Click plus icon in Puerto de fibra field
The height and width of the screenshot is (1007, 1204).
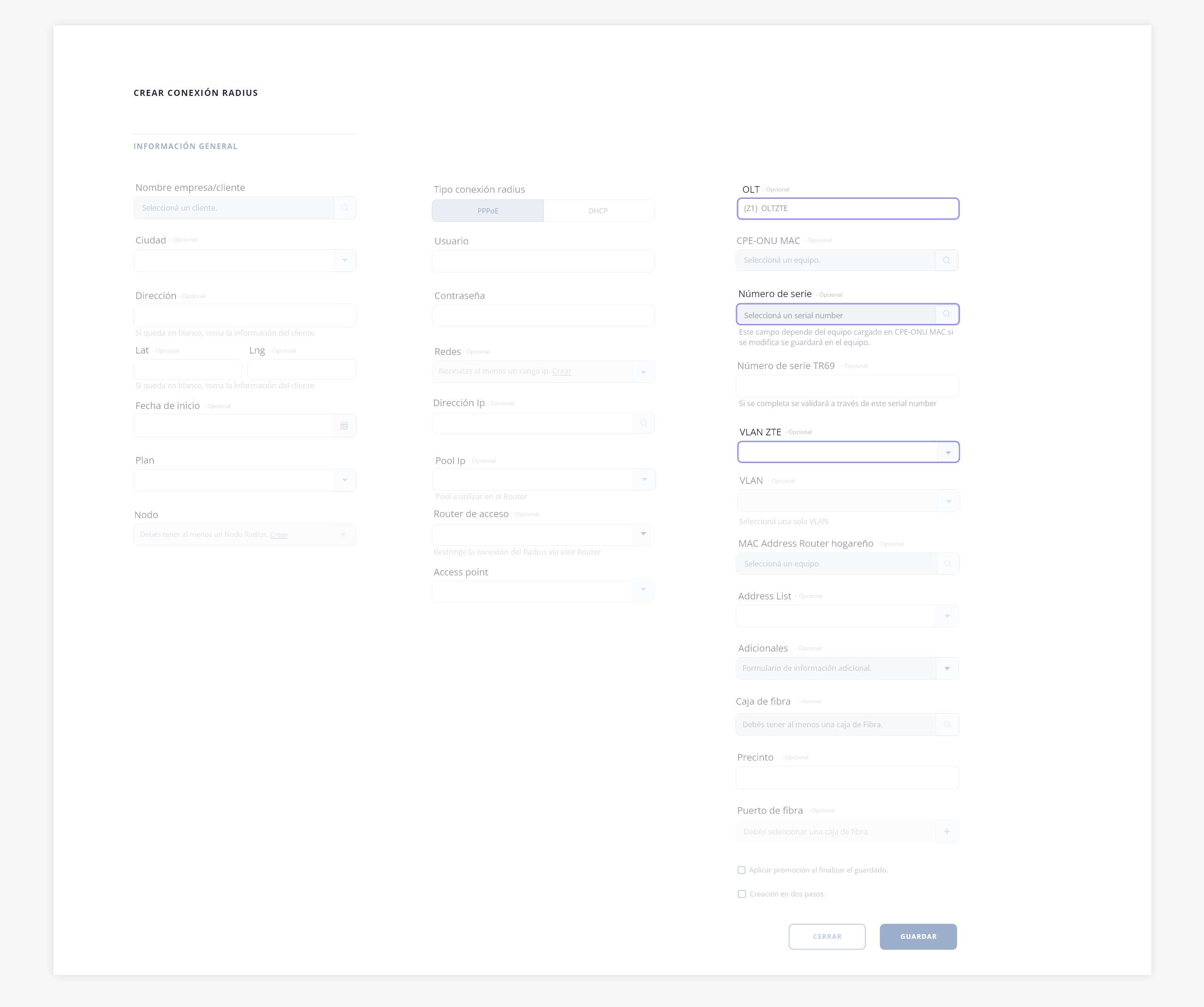click(947, 832)
